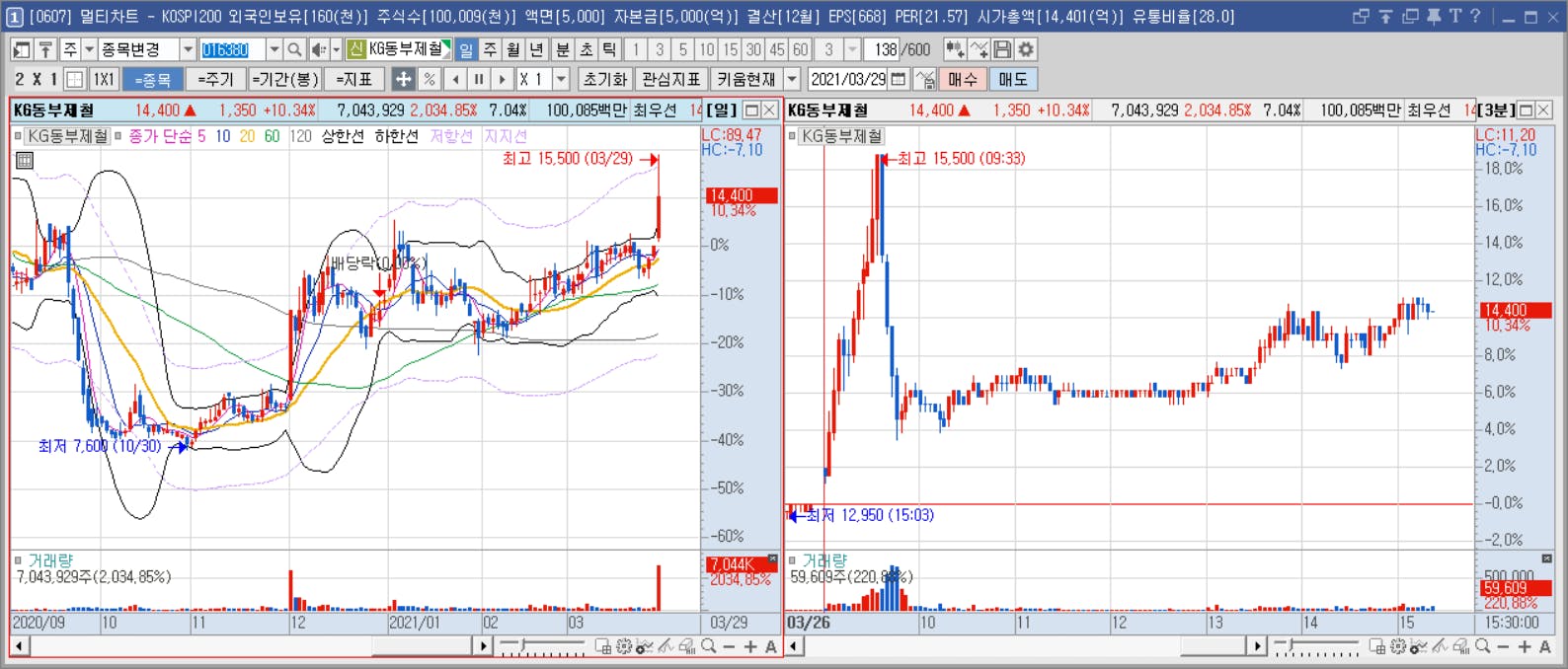Save chart layout with floppy disk icon
This screenshot has width=1568, height=669.
(x=1002, y=49)
